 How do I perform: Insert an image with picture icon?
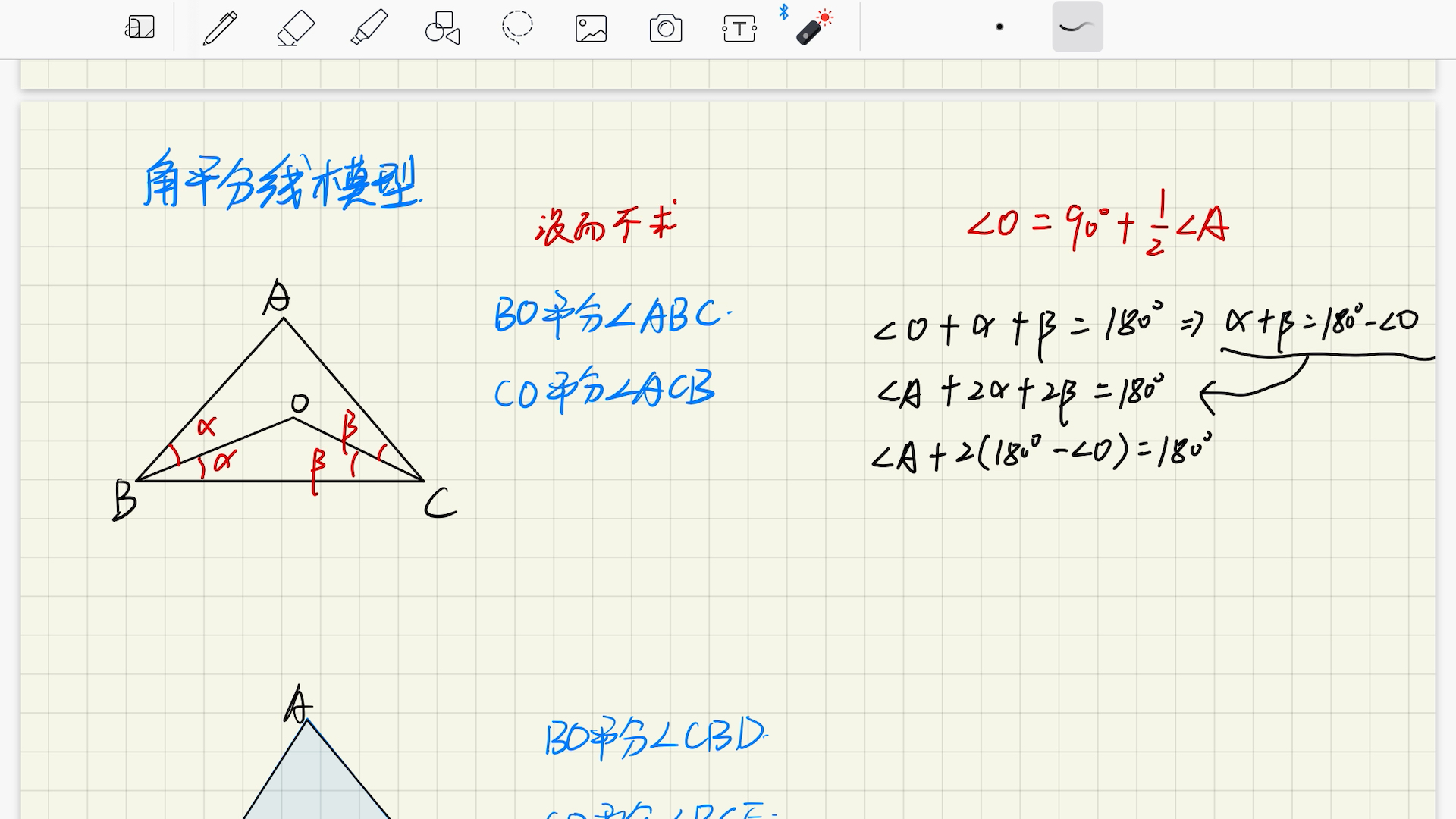pos(591,29)
